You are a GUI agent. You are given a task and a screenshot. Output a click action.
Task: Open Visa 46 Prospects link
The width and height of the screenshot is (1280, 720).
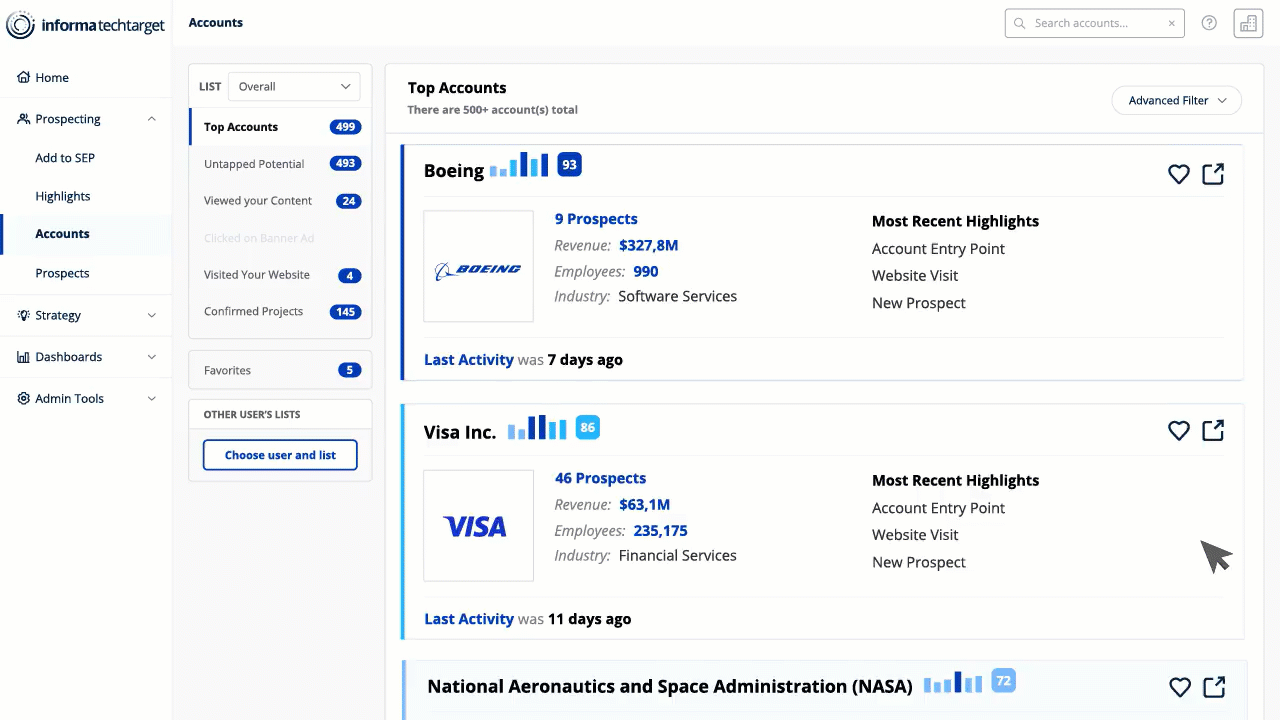[x=600, y=478]
